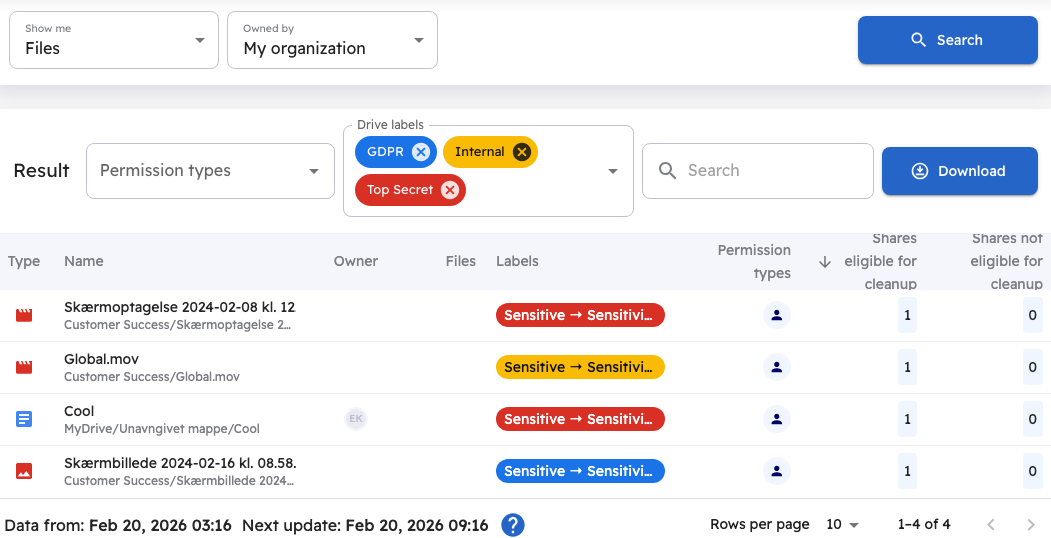Sort by the Labels column header
The height and width of the screenshot is (538, 1051).
517,261
